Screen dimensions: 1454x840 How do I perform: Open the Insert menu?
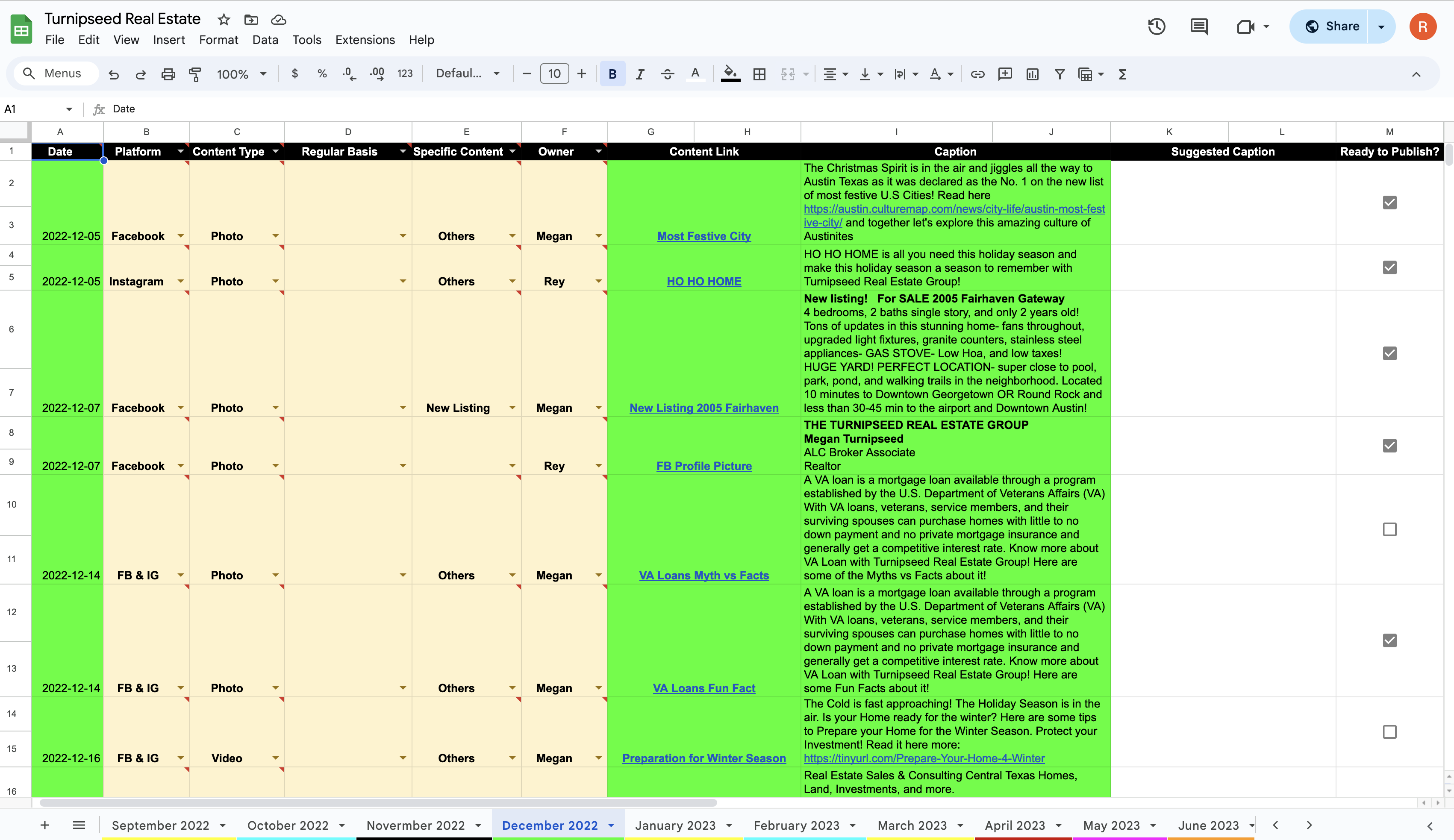click(169, 40)
